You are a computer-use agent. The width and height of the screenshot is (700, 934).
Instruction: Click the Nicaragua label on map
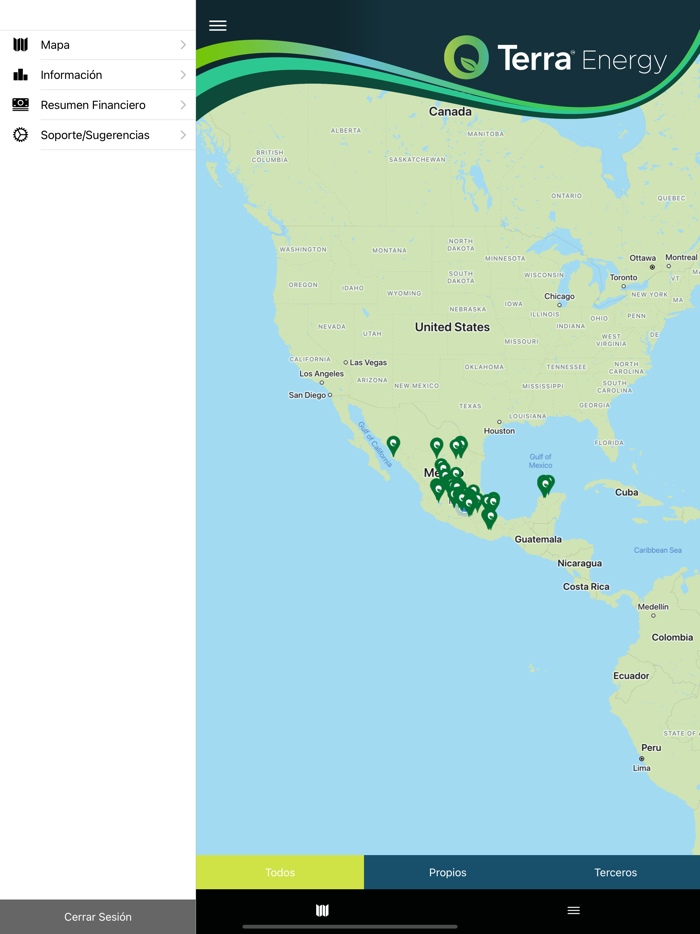tap(580, 563)
